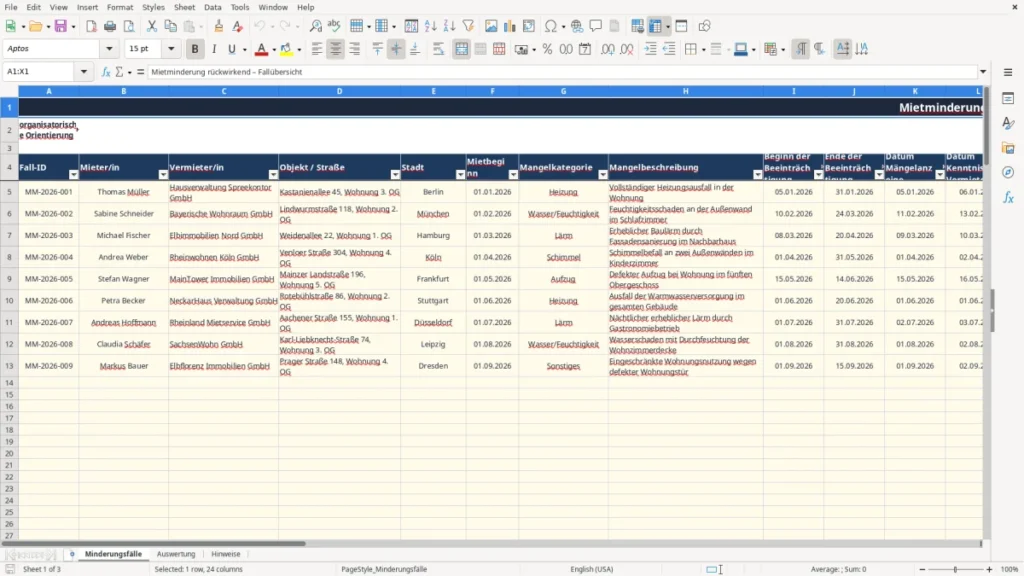This screenshot has height=576, width=1024.
Task: Cut selection with the scissors icon
Action: [152, 26]
